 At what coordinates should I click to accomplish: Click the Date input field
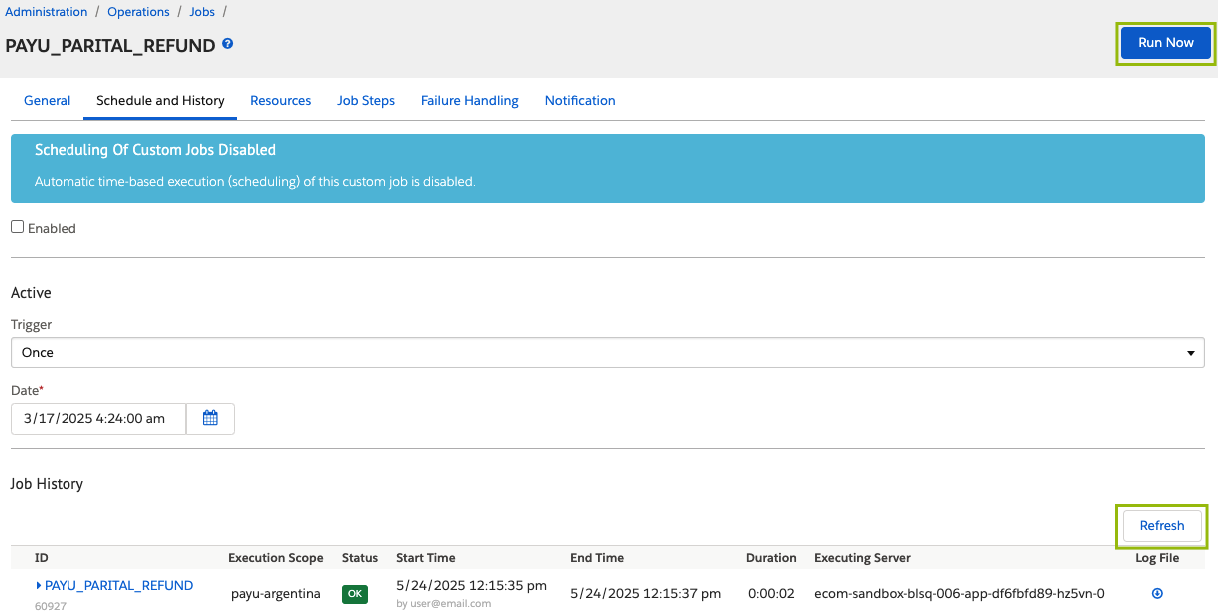(98, 419)
